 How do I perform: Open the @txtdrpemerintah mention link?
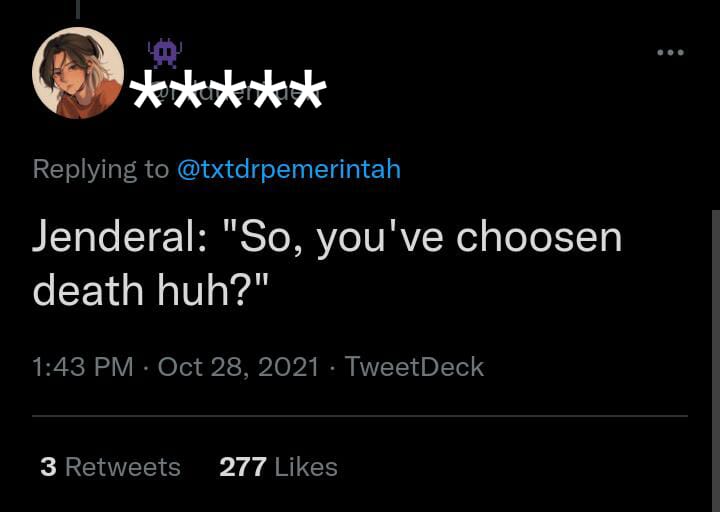point(288,169)
